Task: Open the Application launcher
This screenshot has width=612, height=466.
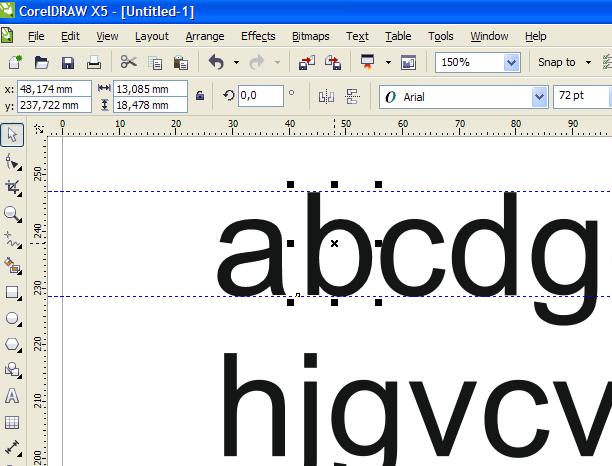Action: 368,62
